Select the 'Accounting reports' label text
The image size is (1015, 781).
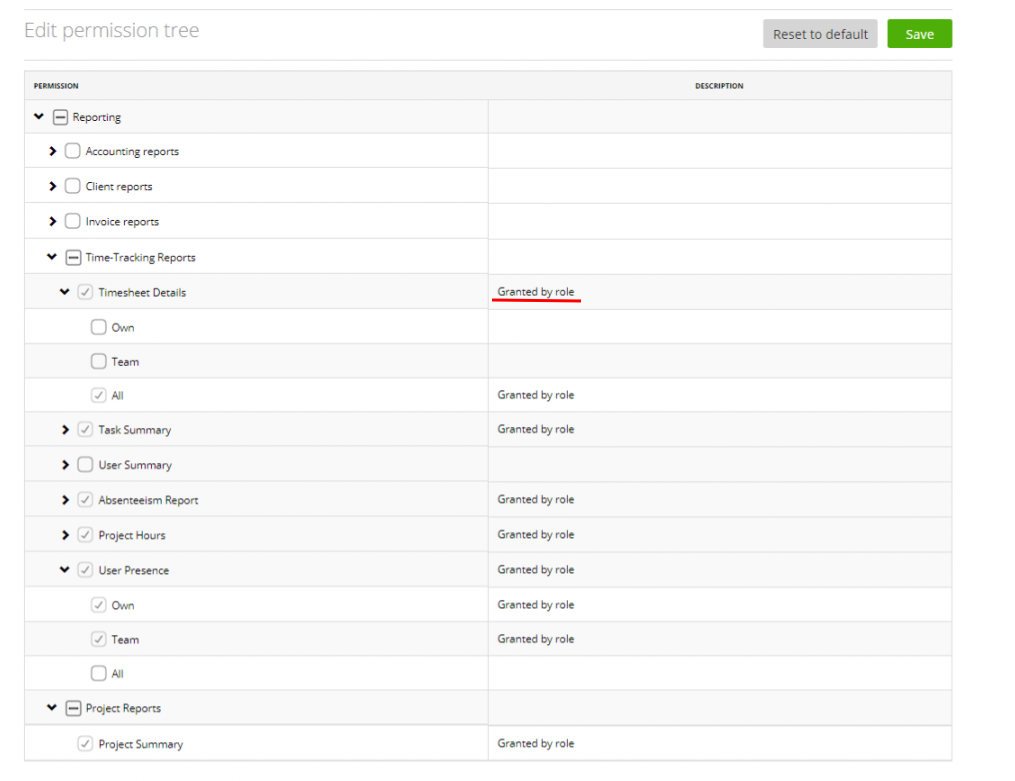click(132, 151)
